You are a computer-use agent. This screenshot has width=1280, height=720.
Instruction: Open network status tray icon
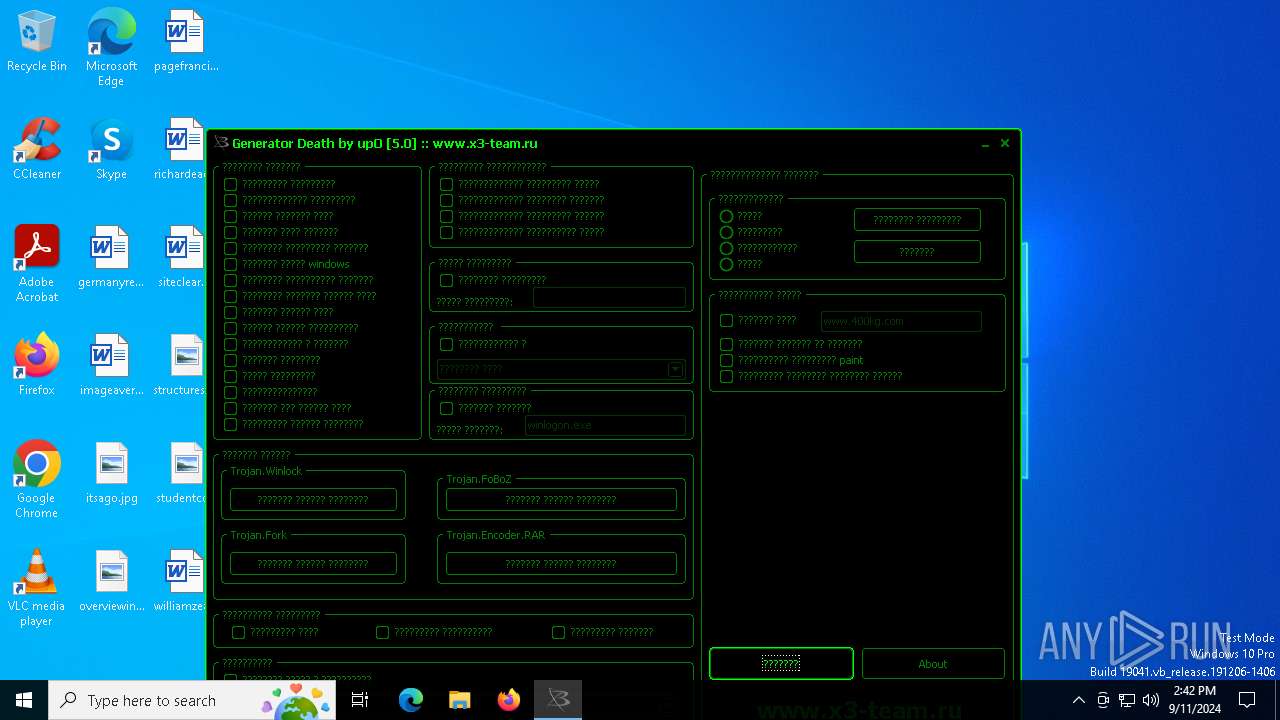pyautogui.click(x=1127, y=700)
